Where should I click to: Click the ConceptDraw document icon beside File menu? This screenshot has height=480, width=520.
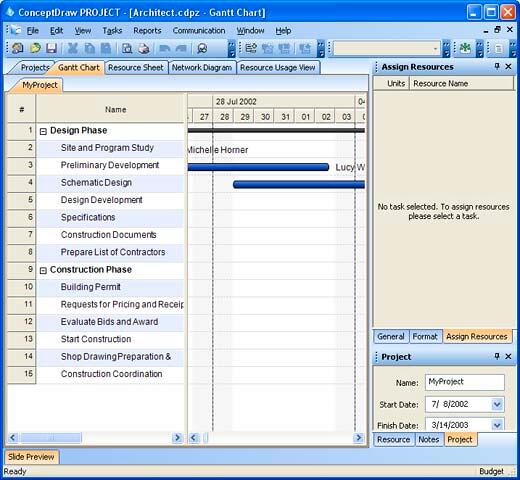(15, 31)
